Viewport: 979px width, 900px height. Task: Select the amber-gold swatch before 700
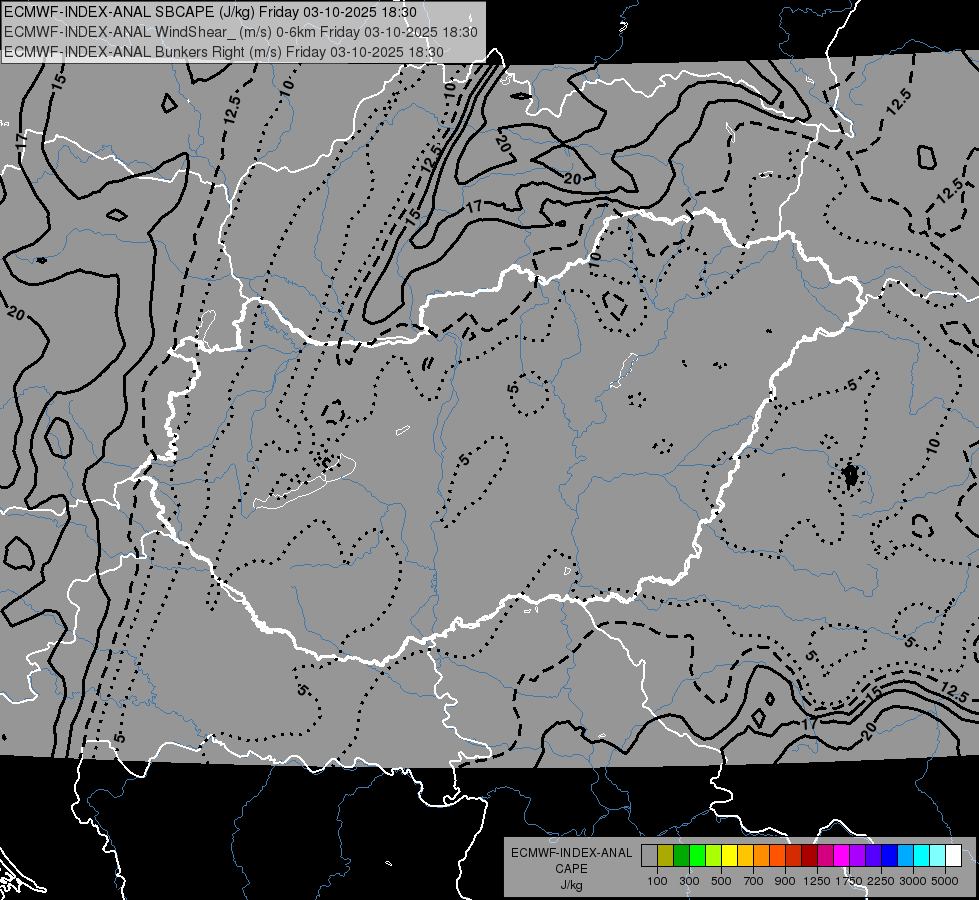[x=745, y=856]
